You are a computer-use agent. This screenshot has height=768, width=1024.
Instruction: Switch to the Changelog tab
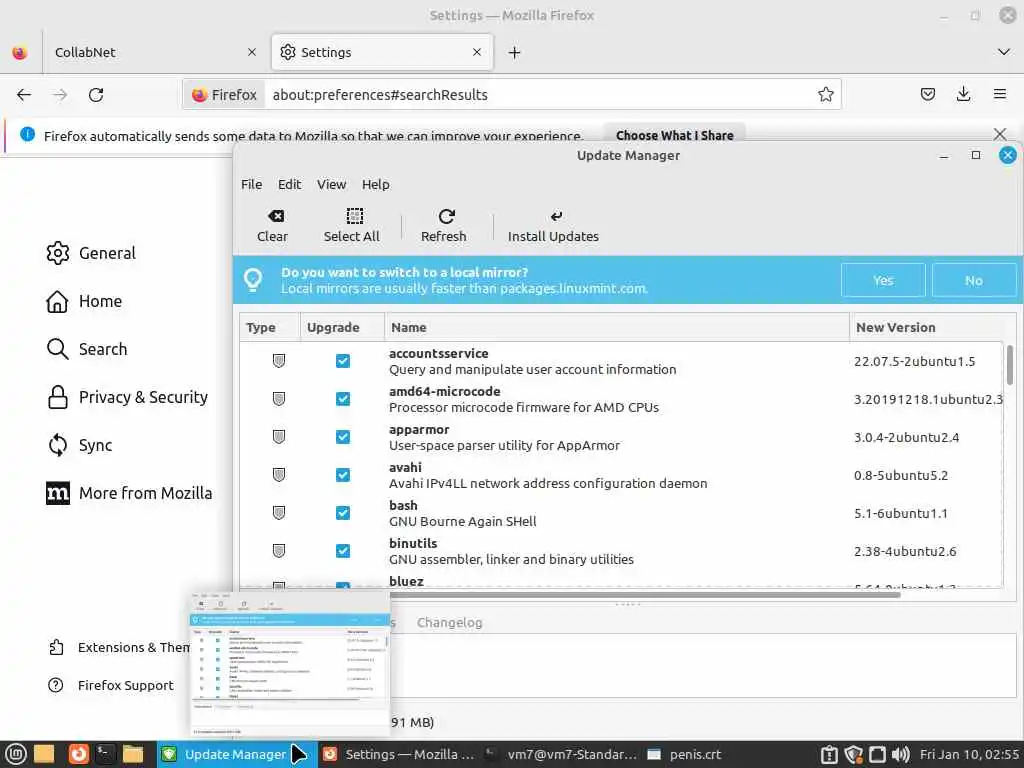[x=449, y=622]
